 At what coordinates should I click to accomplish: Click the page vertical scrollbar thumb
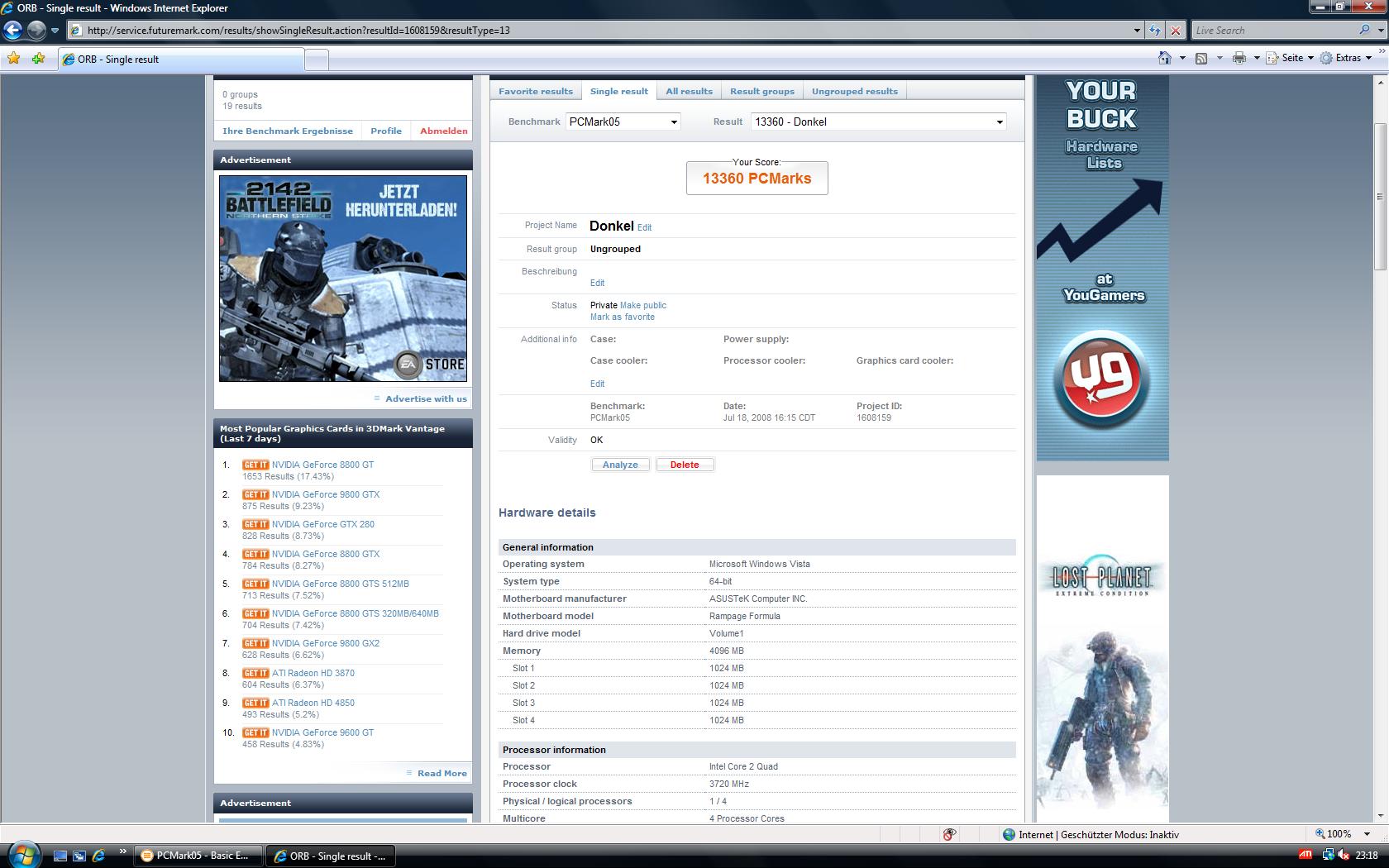pyautogui.click(x=1380, y=197)
